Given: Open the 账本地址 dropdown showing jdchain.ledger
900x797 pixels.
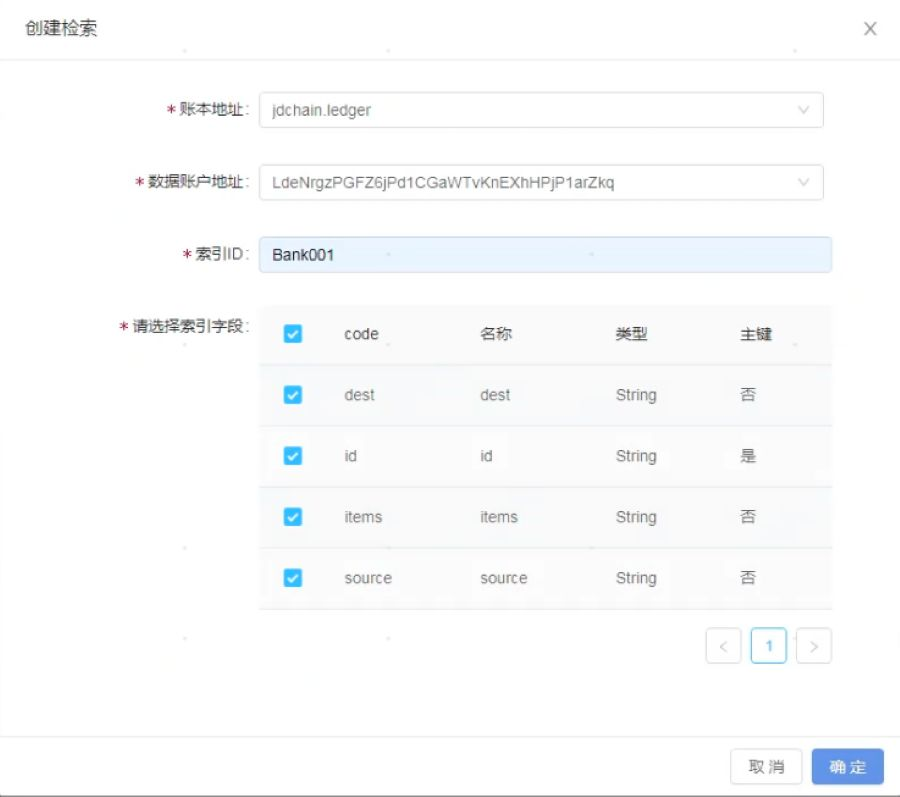Looking at the screenshot, I should 541,110.
